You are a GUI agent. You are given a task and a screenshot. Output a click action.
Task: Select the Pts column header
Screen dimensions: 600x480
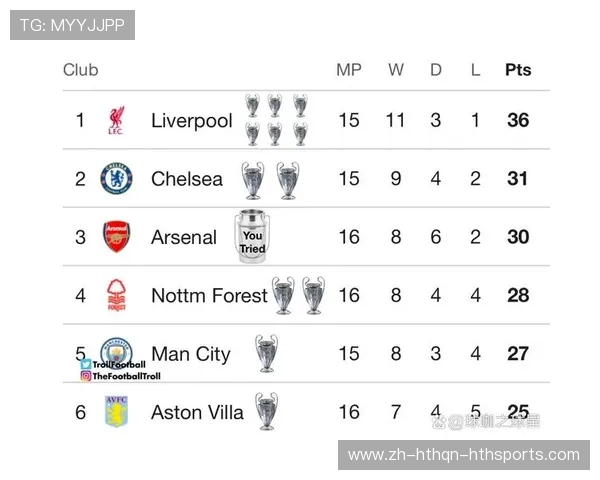(518, 70)
